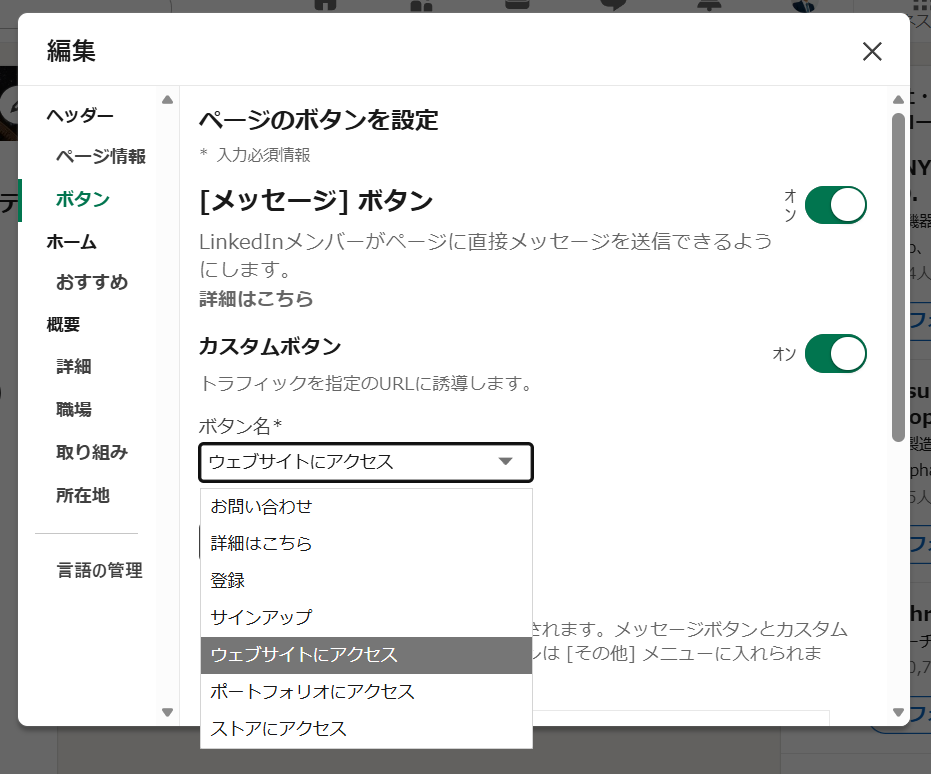
Task: Navigate to the 職場 section
Action: point(73,409)
